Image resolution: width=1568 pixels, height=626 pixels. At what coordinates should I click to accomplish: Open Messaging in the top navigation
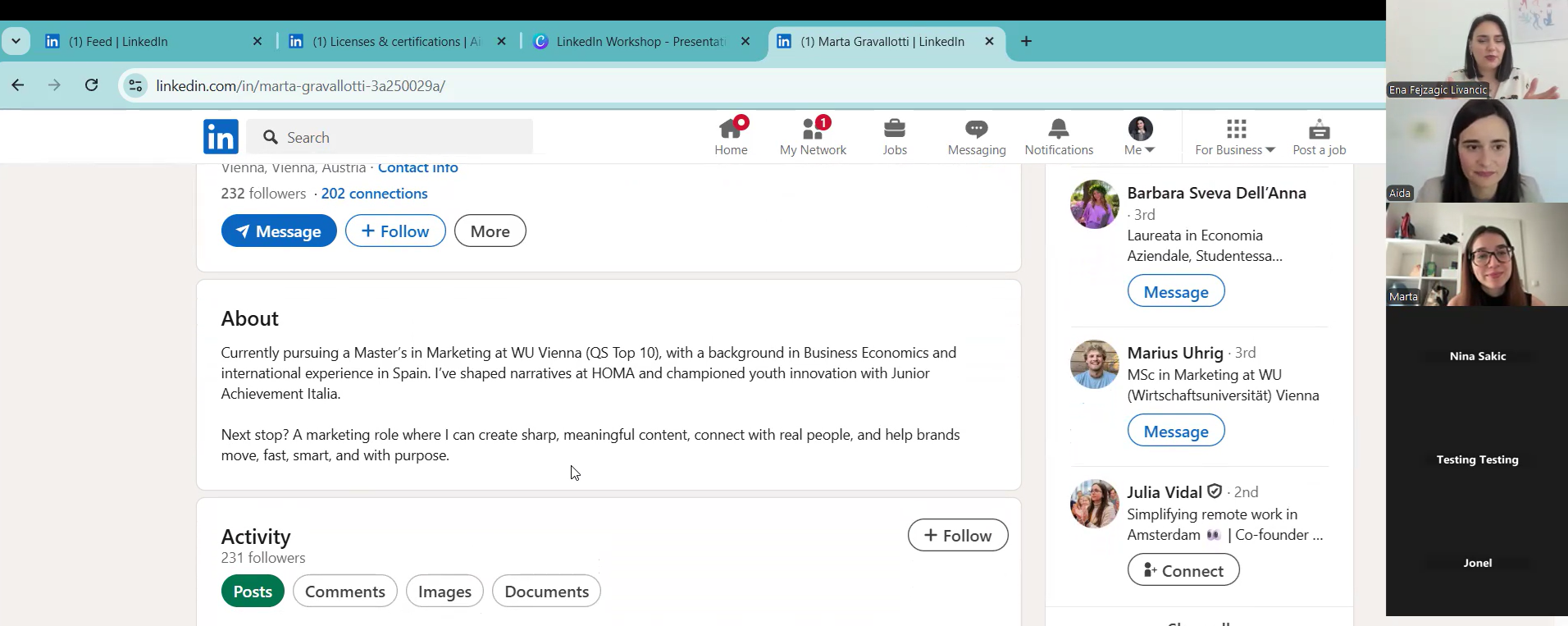tap(977, 136)
